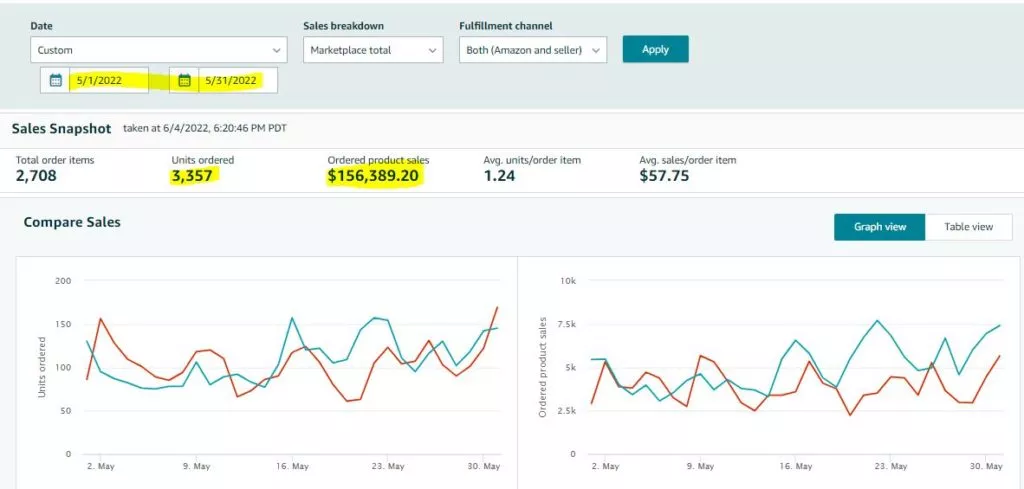Select the Units ordered value 3,357

(x=194, y=176)
